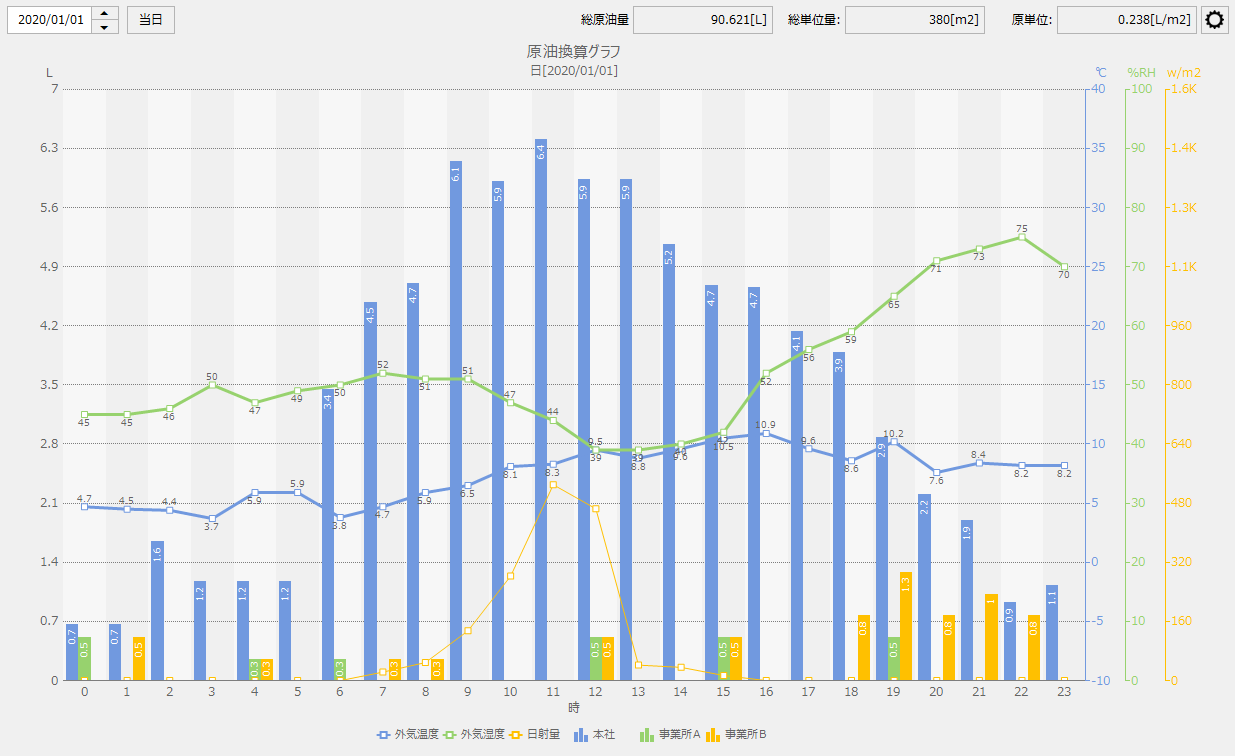The image size is (1235, 756).
Task: Click the 総原油量 value field
Action: click(x=702, y=20)
